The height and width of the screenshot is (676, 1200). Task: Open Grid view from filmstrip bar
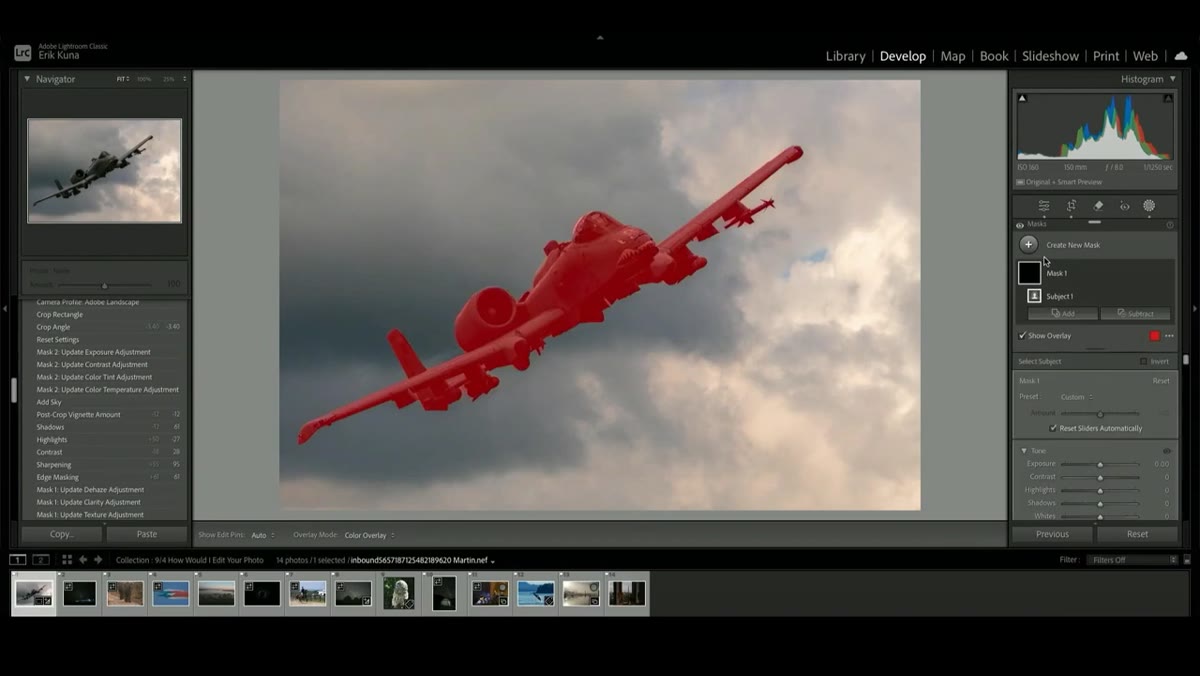pyautogui.click(x=67, y=560)
